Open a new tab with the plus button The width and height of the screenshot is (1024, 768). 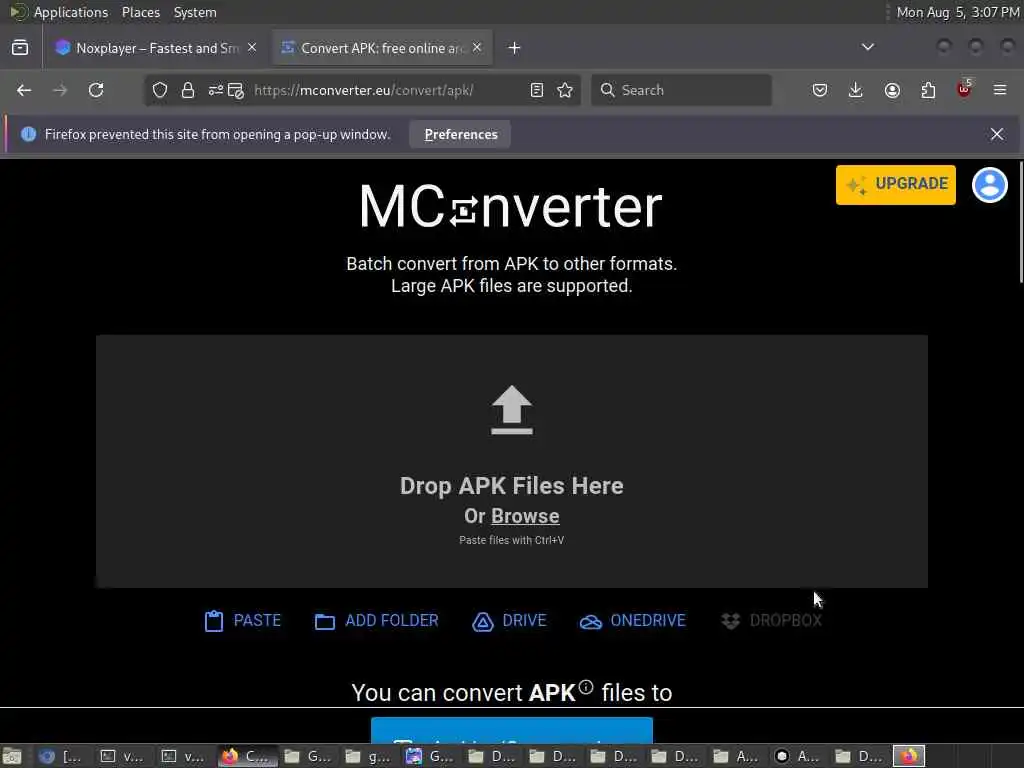tap(515, 48)
